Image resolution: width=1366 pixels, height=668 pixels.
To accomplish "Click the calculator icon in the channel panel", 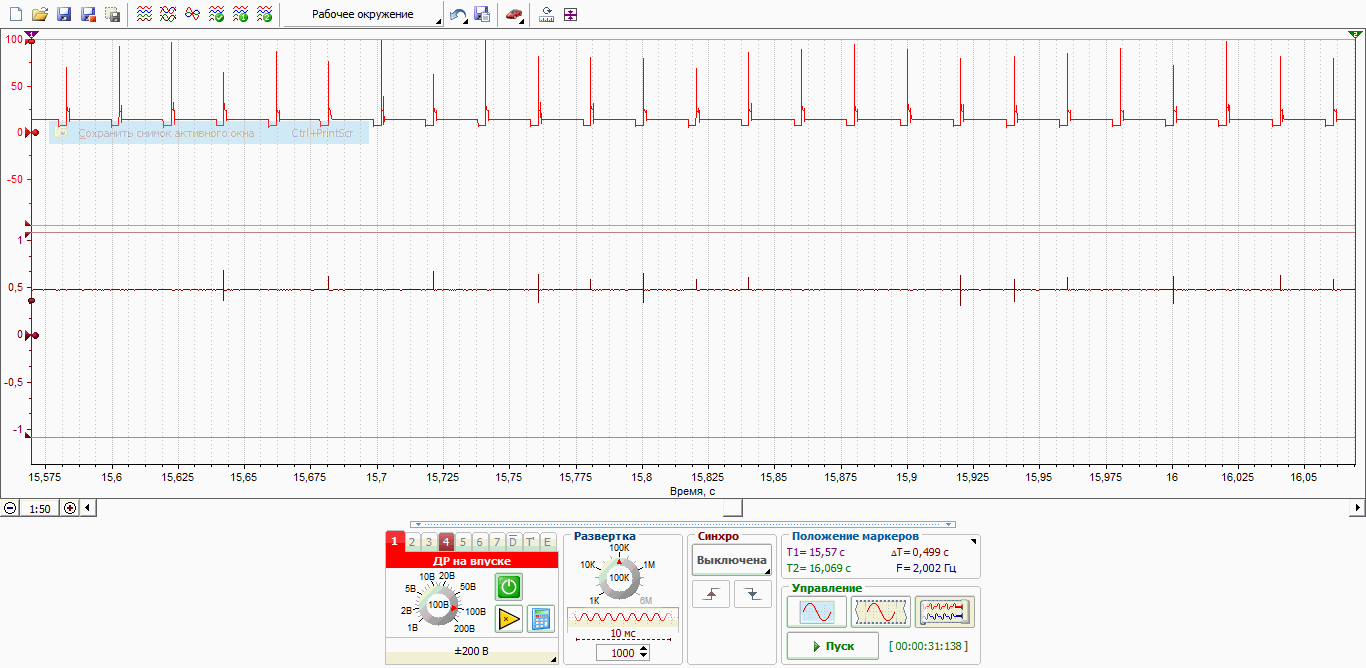I will 541,618.
